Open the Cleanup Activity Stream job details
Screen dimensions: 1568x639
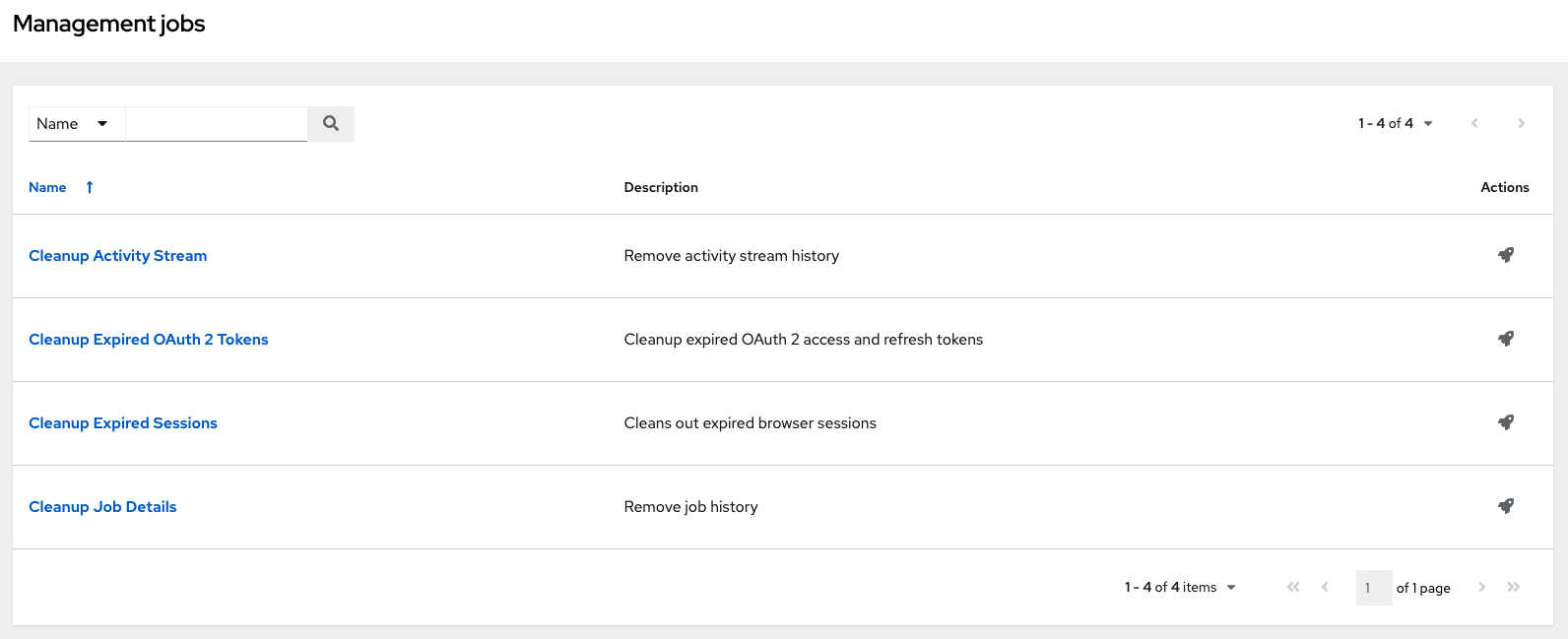click(118, 255)
